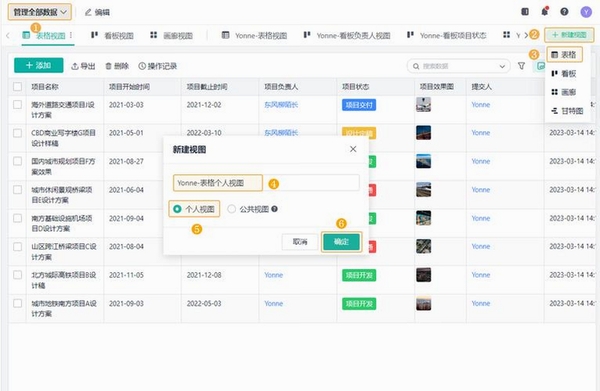Click 取消 in the dialog
600x391 pixels.
click(x=300, y=242)
